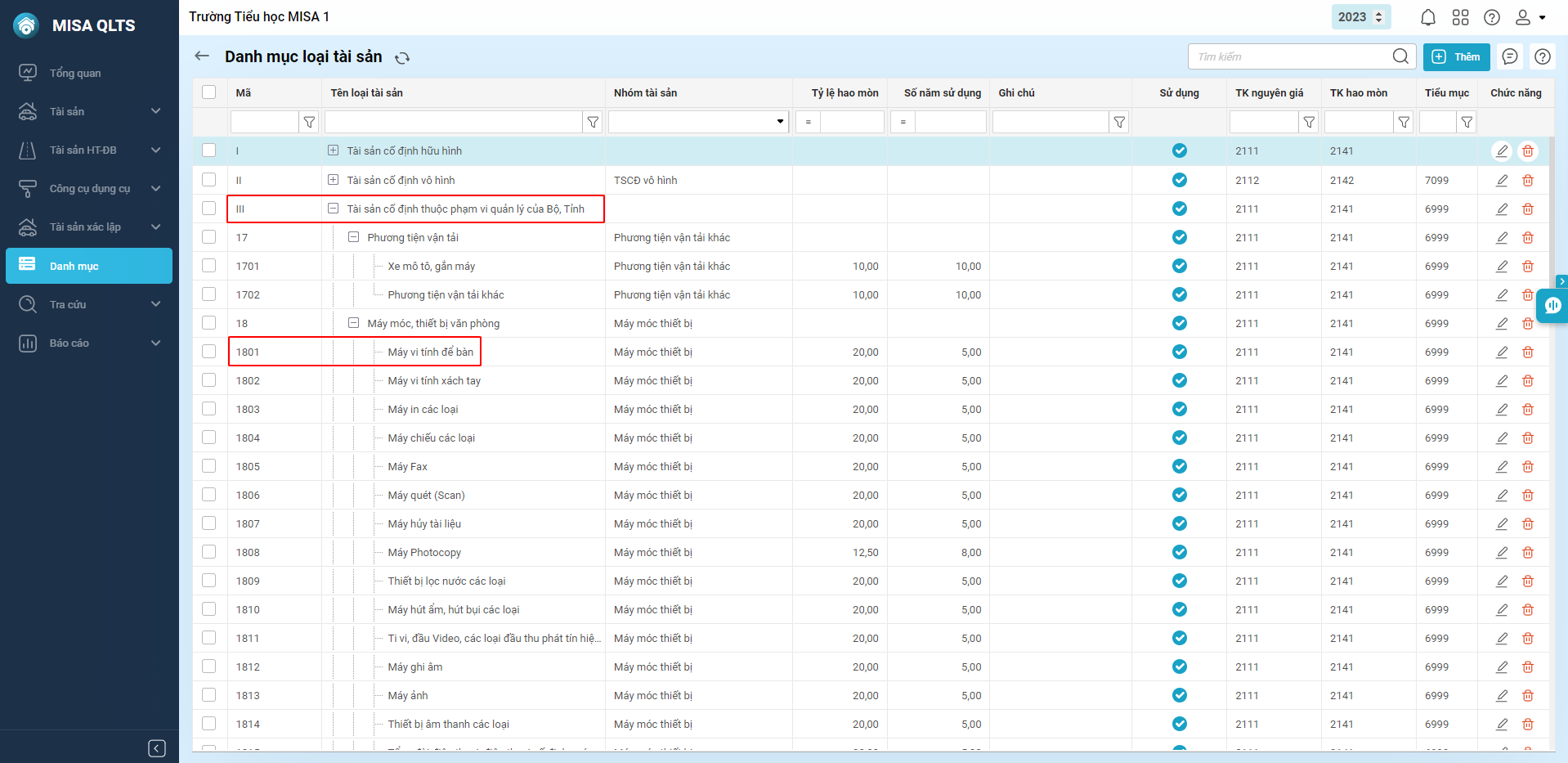
Task: Click the delete trash icon for row 1805
Action: [x=1527, y=467]
